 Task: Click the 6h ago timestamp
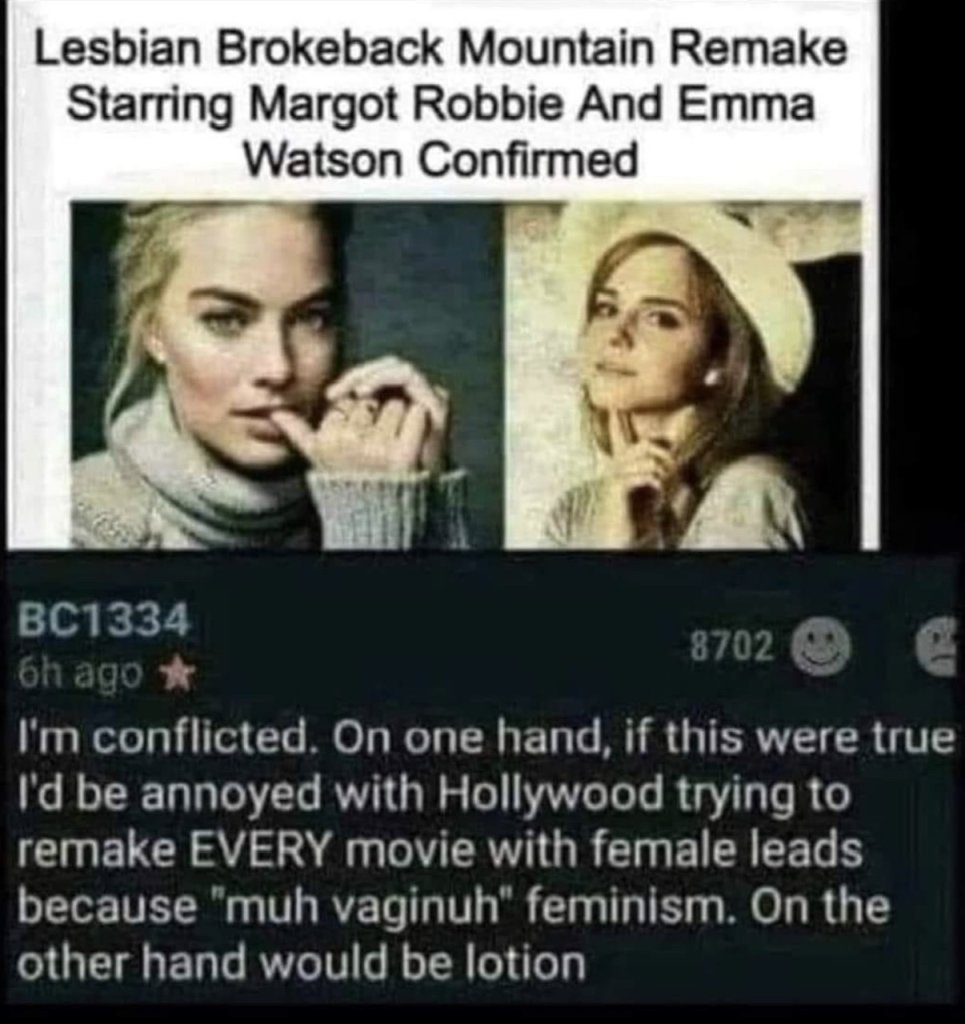tap(80, 673)
